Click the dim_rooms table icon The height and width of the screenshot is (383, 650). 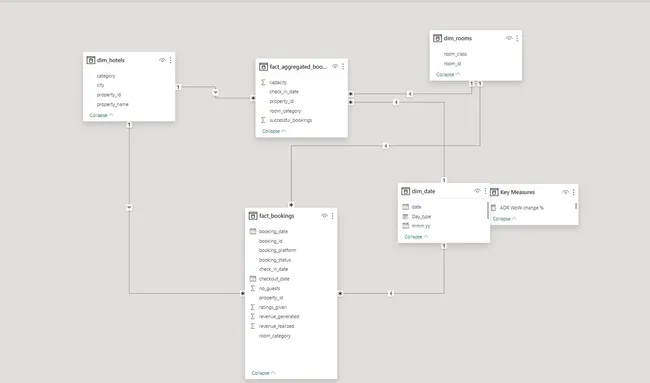pos(437,38)
